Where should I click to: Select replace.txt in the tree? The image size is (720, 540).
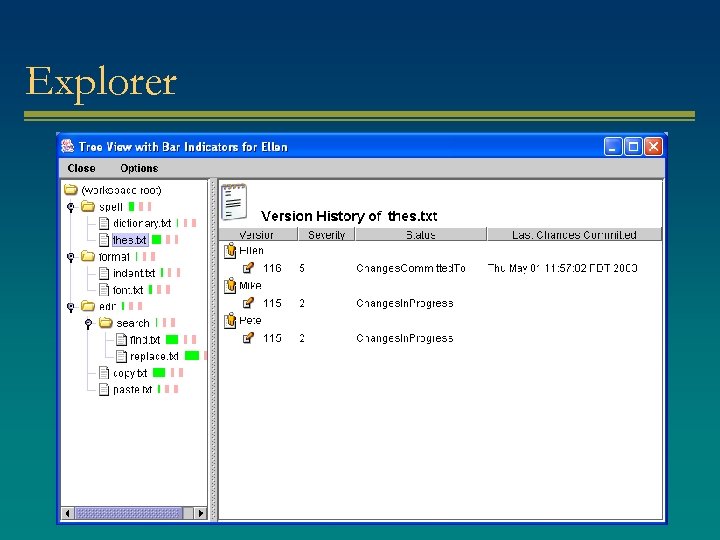(x=154, y=356)
